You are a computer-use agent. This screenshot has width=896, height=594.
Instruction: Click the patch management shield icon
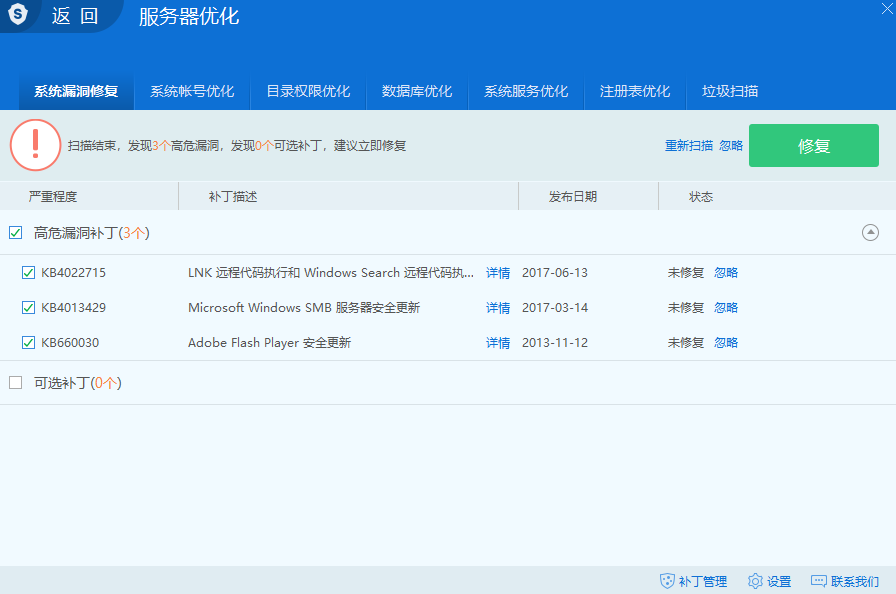pyautogui.click(x=667, y=581)
